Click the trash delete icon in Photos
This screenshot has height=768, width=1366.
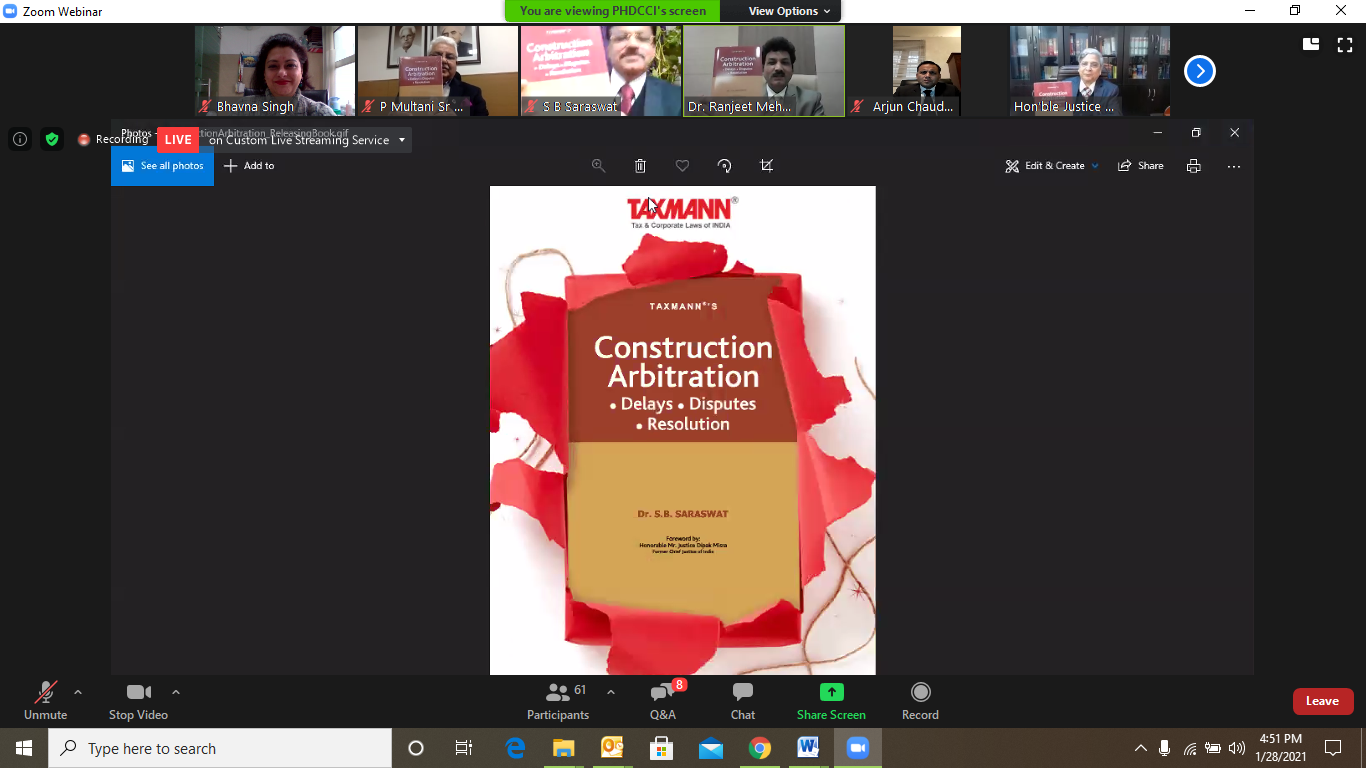[x=640, y=166]
